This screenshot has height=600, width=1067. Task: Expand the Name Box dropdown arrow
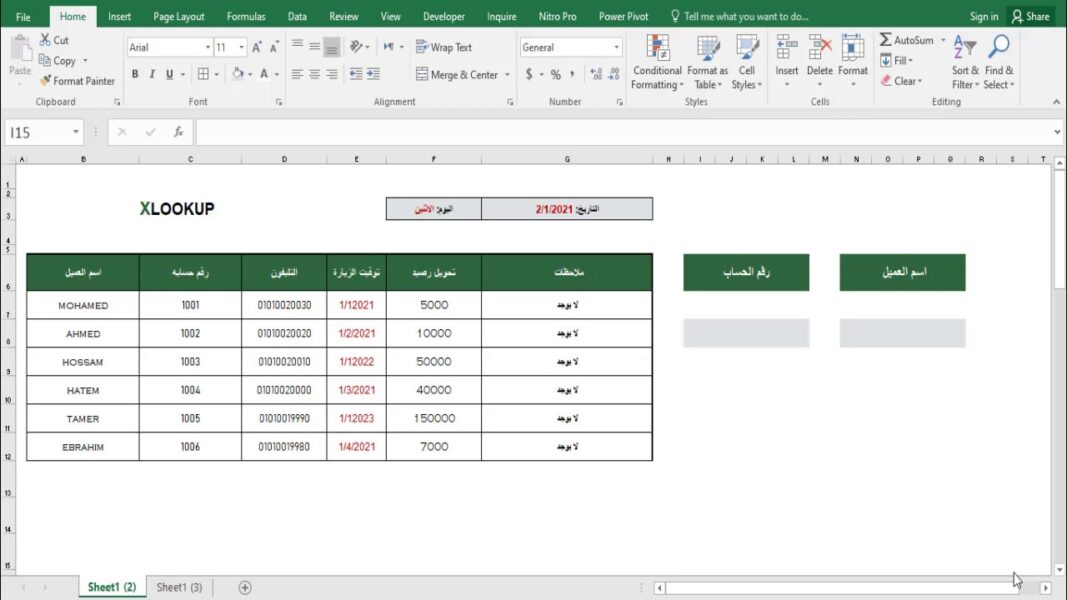(x=76, y=132)
